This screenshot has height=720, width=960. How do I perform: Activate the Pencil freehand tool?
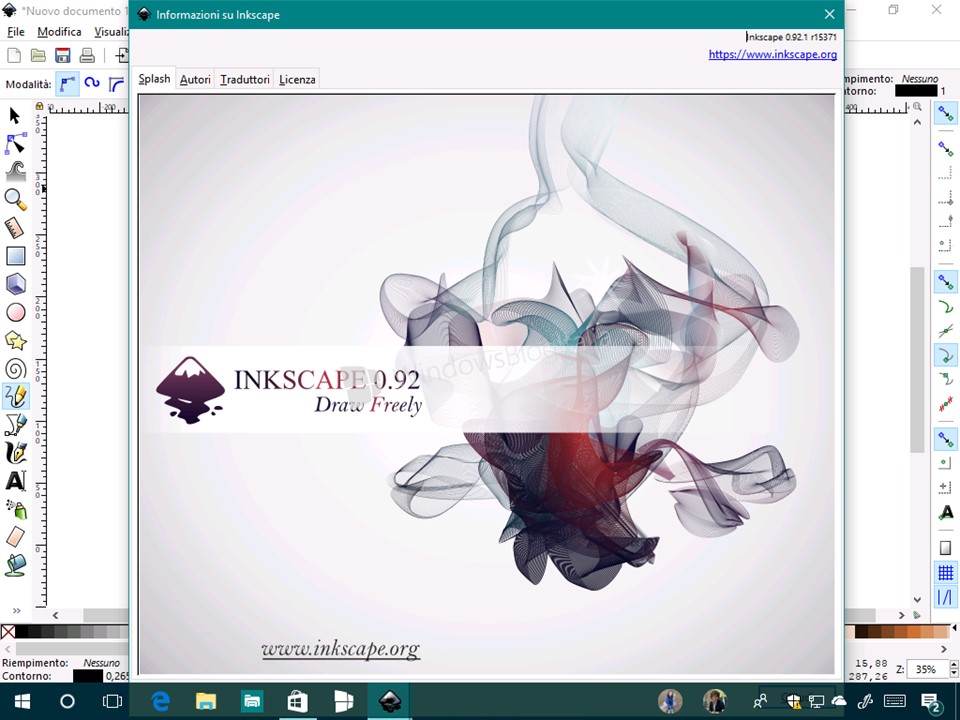click(15, 397)
